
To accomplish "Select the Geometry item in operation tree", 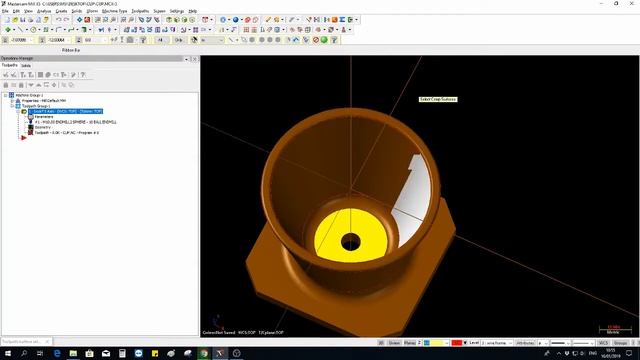I will coord(42,127).
